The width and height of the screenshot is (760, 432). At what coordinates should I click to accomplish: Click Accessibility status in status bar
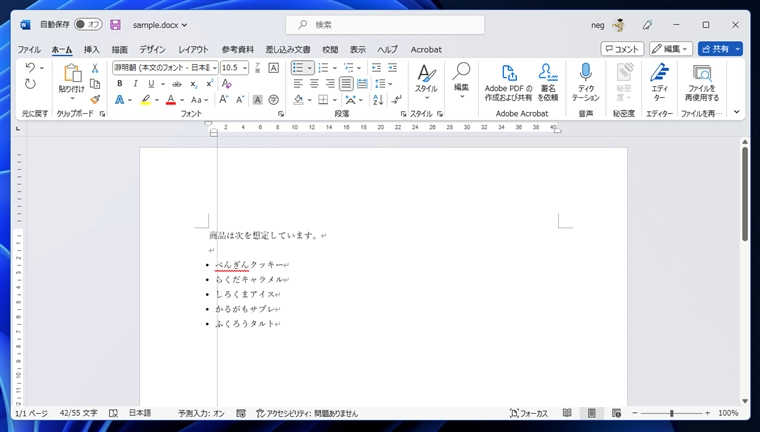coord(307,414)
